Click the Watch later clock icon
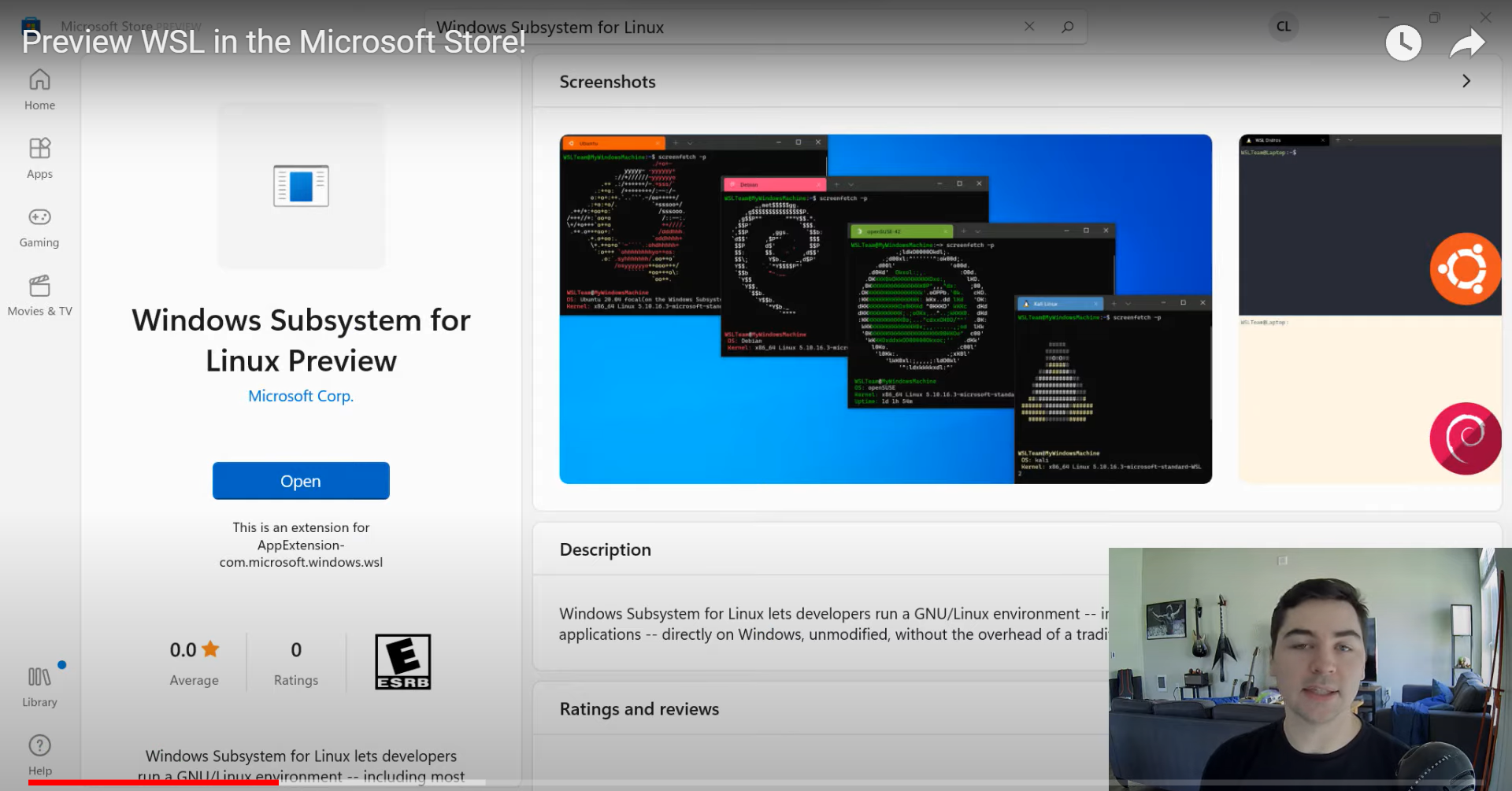 click(1403, 43)
